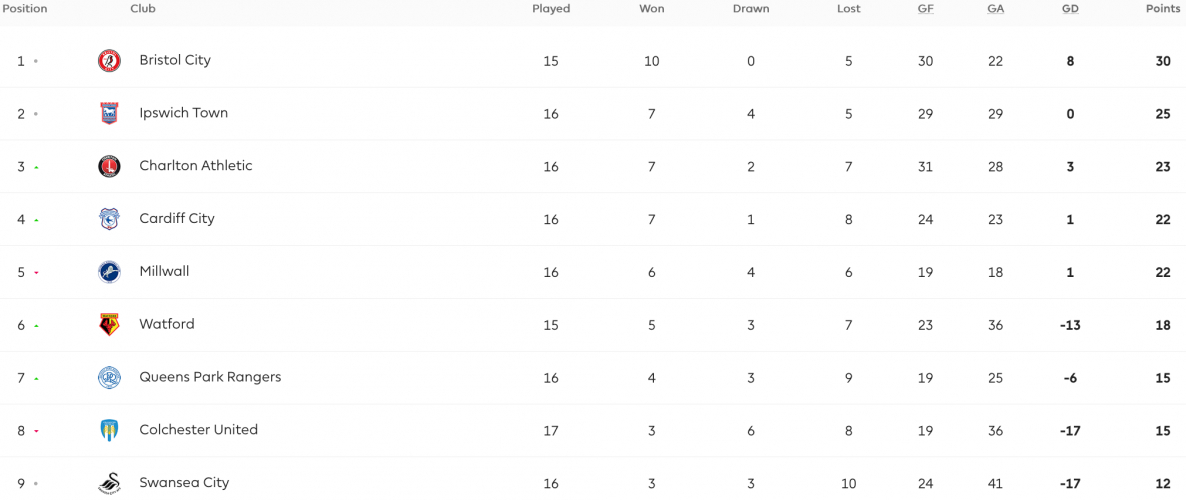The width and height of the screenshot is (1186, 500).
Task: Click the Cardiff City bluebird badge
Action: coord(109,219)
